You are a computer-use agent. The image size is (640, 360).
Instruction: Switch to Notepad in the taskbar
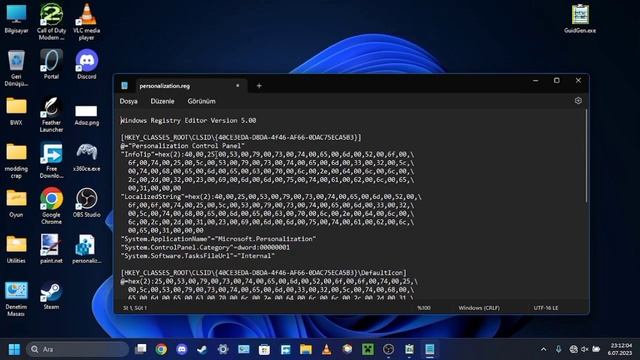(x=430, y=349)
